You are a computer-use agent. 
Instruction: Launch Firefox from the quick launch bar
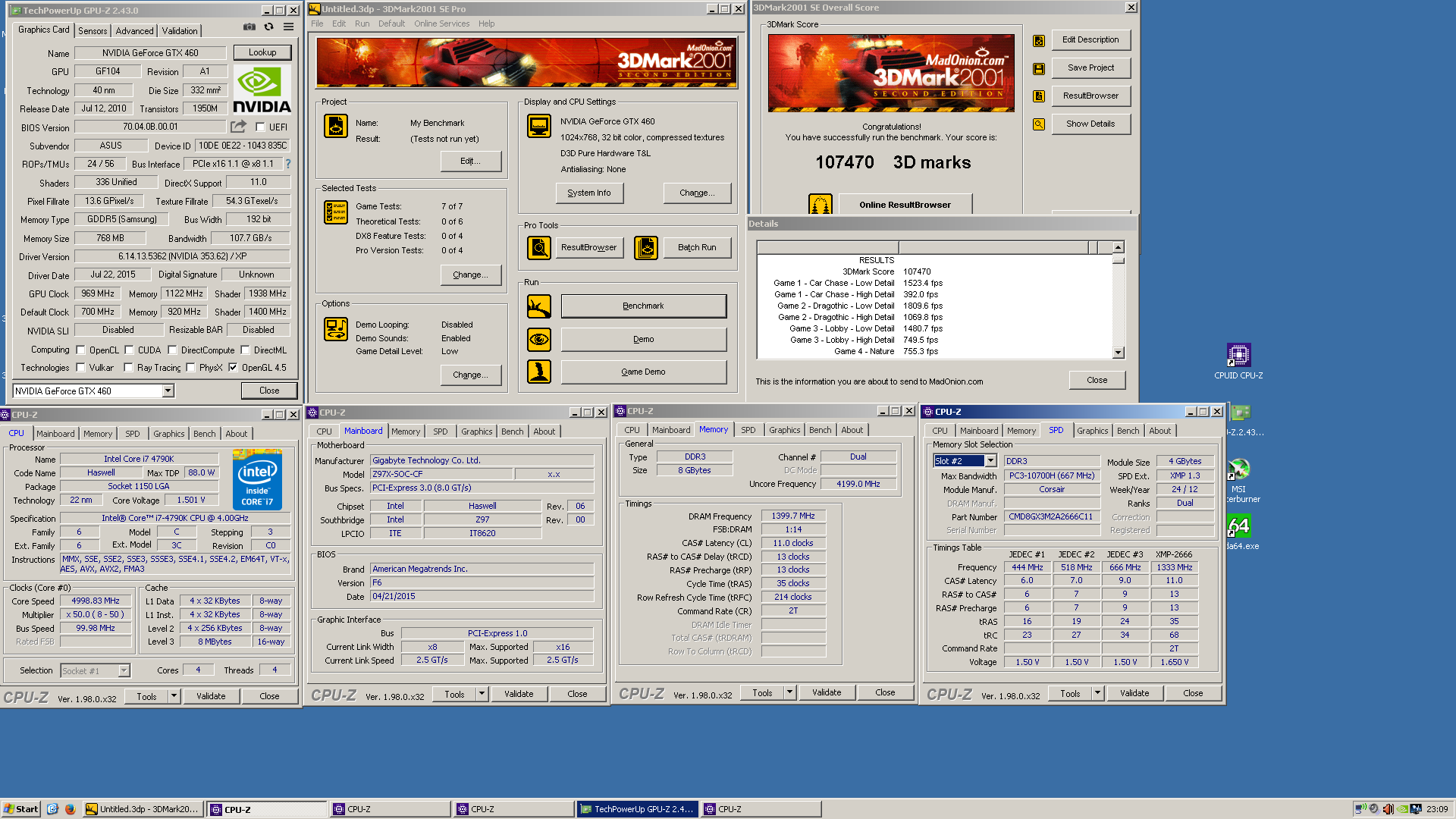[70, 809]
